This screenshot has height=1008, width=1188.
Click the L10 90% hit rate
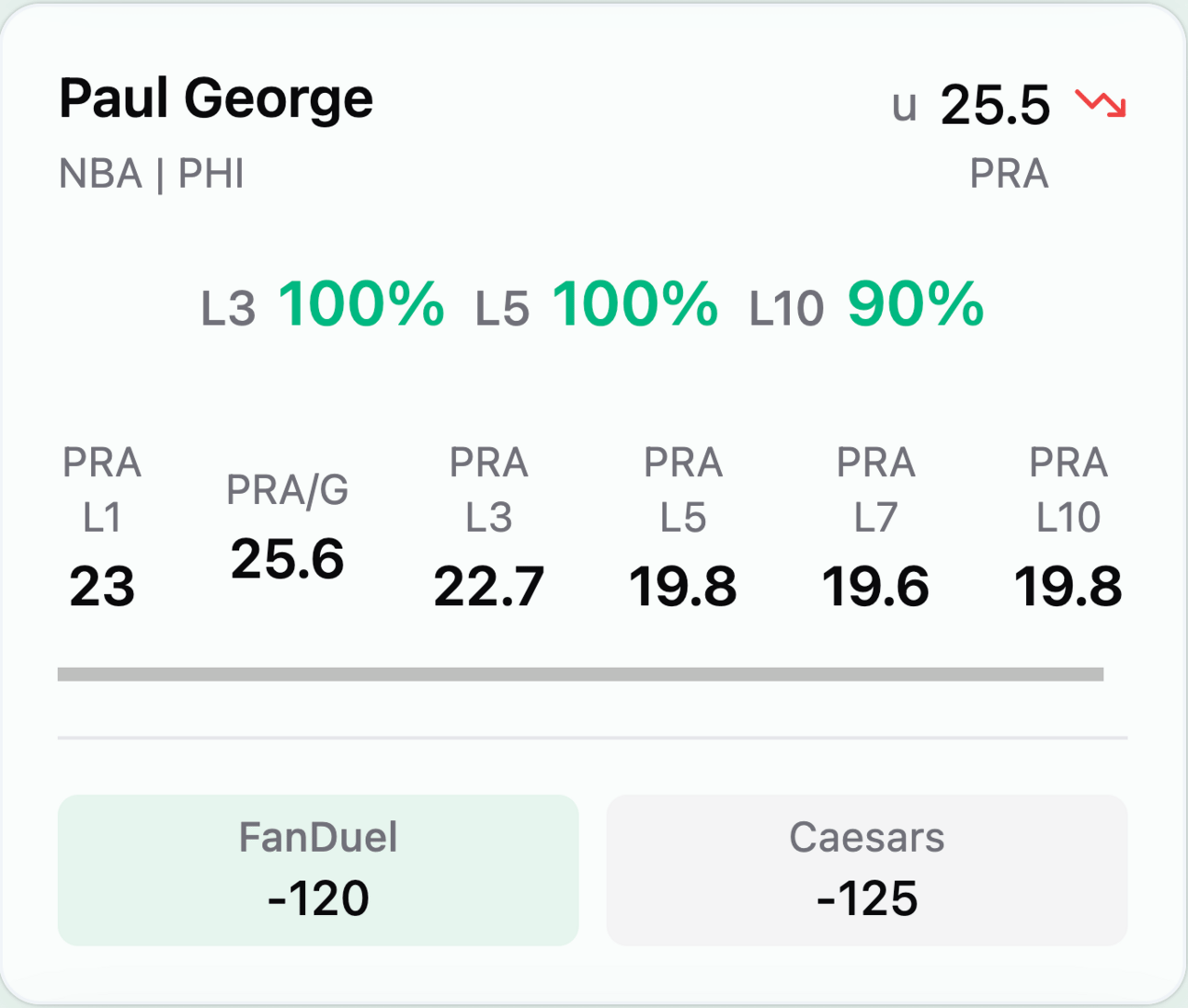pos(867,304)
